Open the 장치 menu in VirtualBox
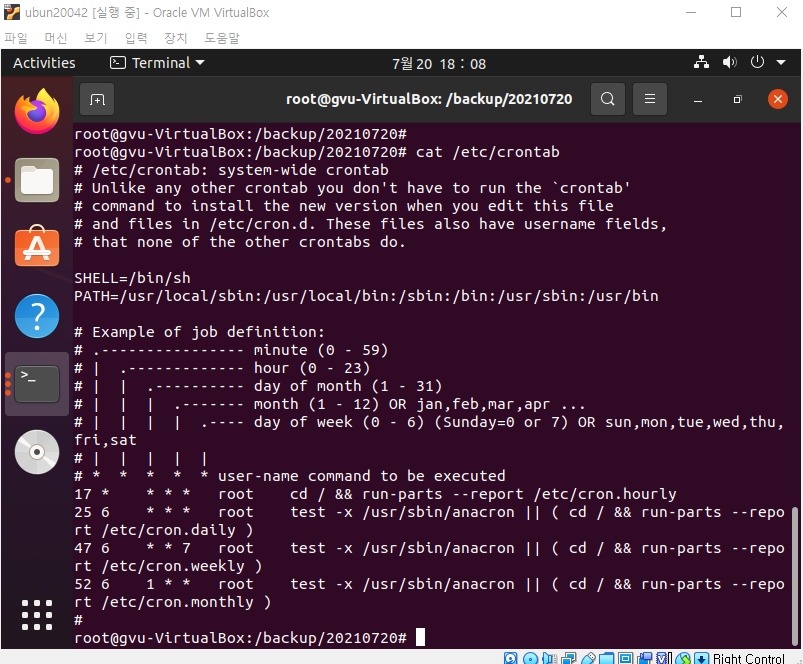This screenshot has width=803, height=664. (176, 38)
